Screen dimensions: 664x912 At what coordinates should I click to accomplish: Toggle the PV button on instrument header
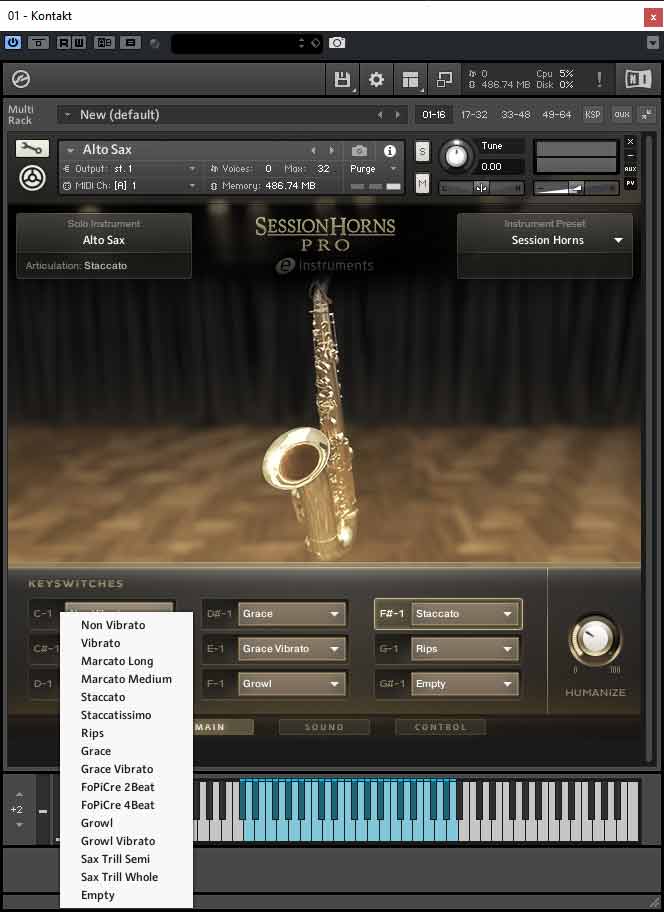(630, 183)
